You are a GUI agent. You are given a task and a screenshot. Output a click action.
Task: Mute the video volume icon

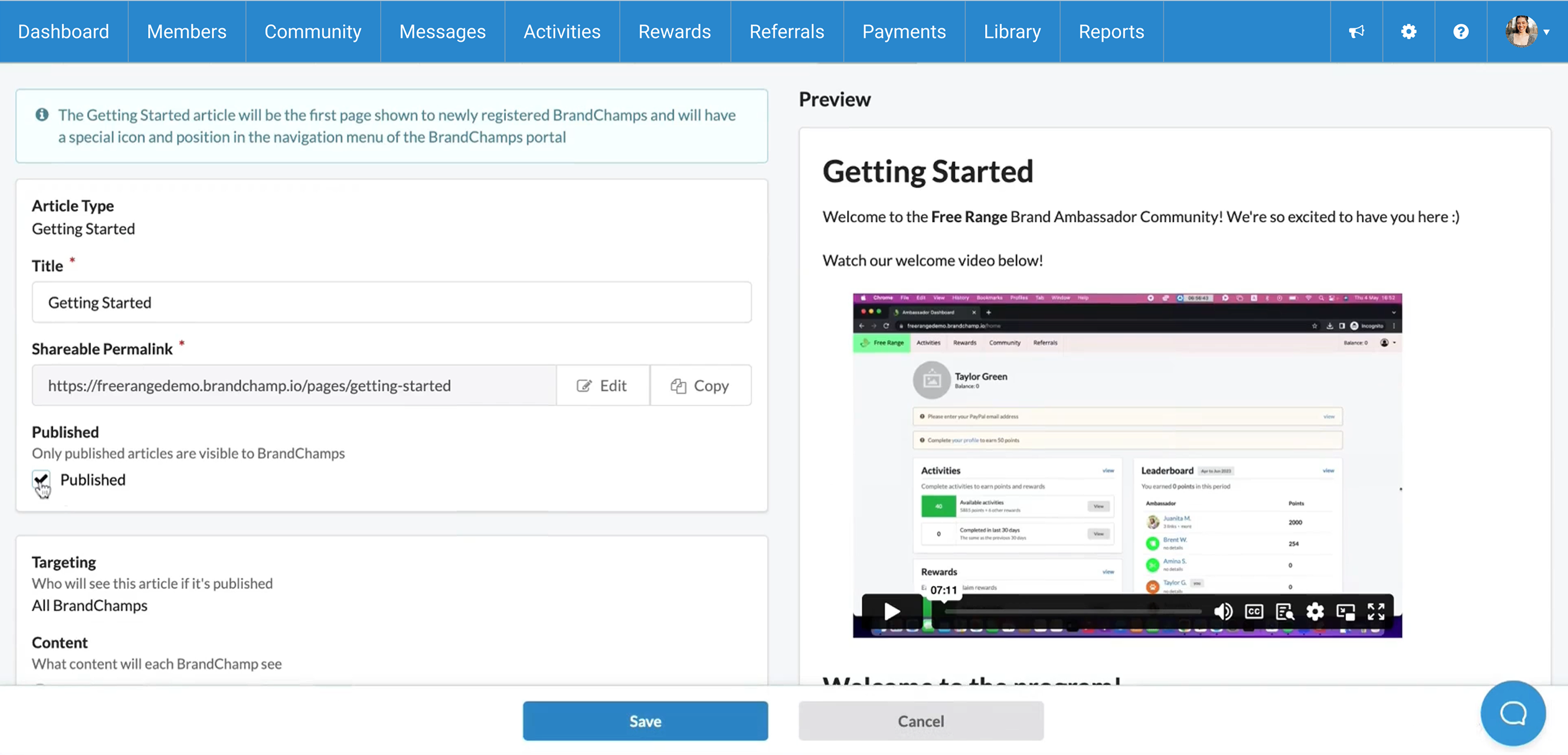point(1223,611)
